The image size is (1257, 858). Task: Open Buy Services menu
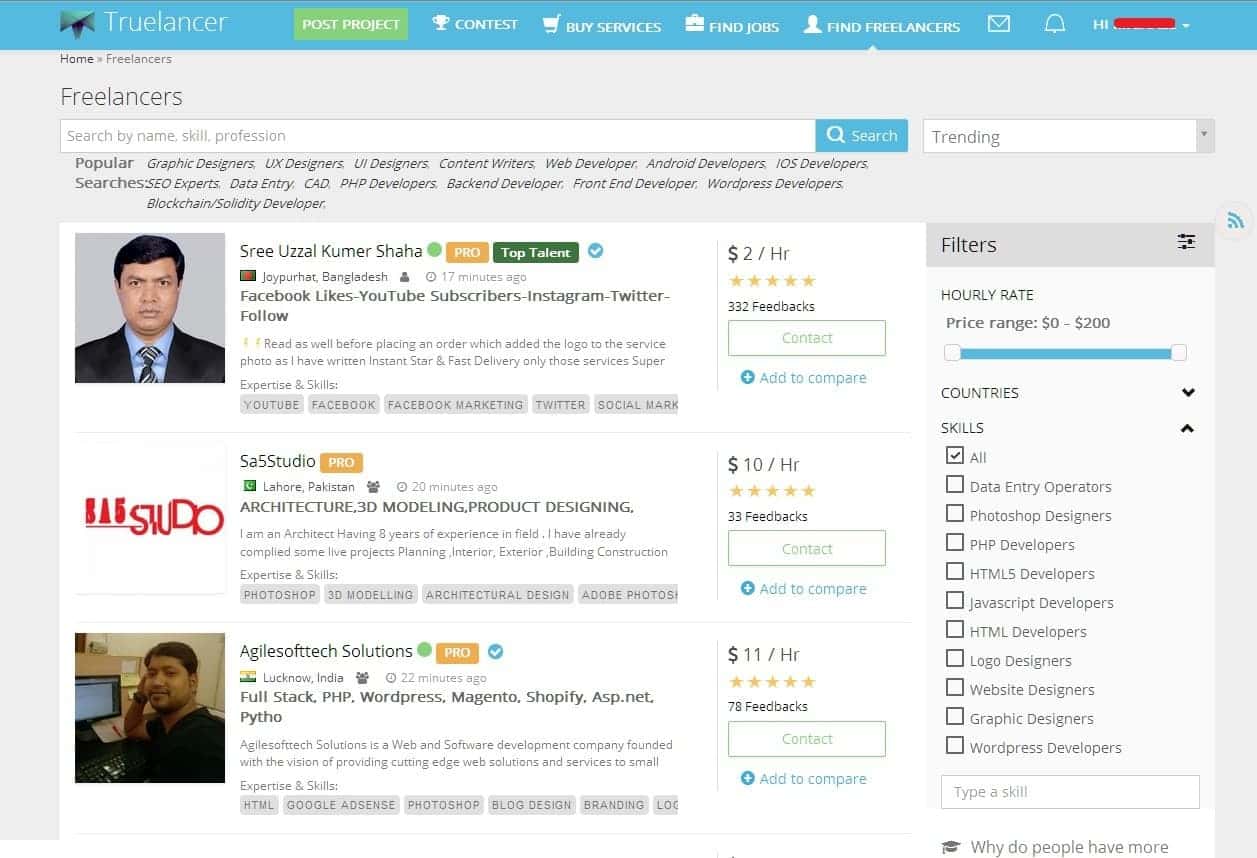602,25
